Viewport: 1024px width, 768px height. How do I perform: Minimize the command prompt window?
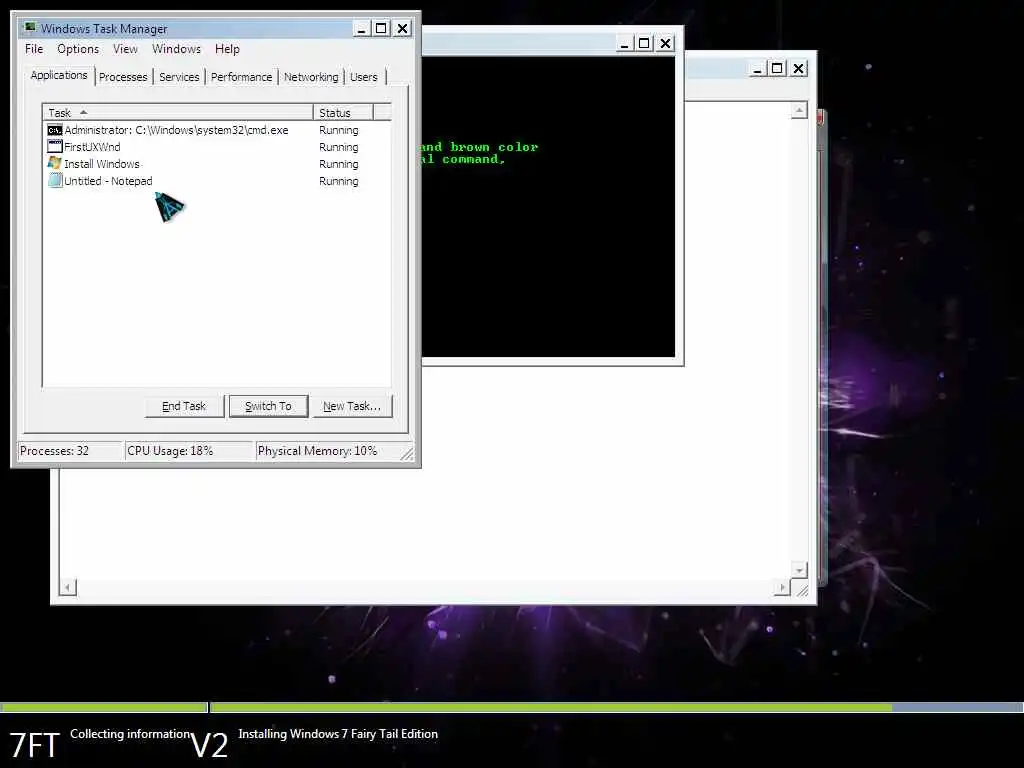[x=624, y=43]
